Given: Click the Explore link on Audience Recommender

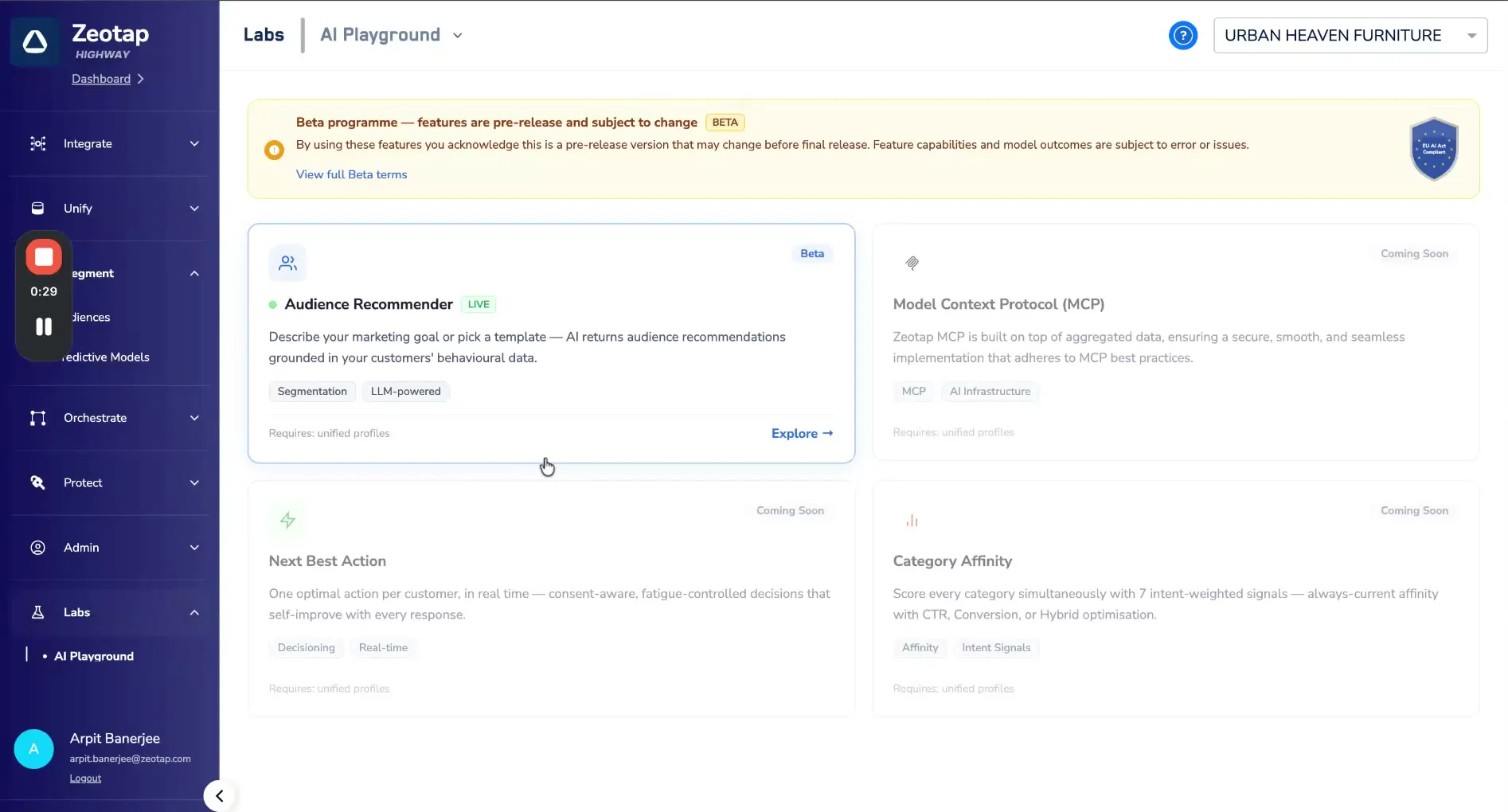Looking at the screenshot, I should [x=802, y=433].
